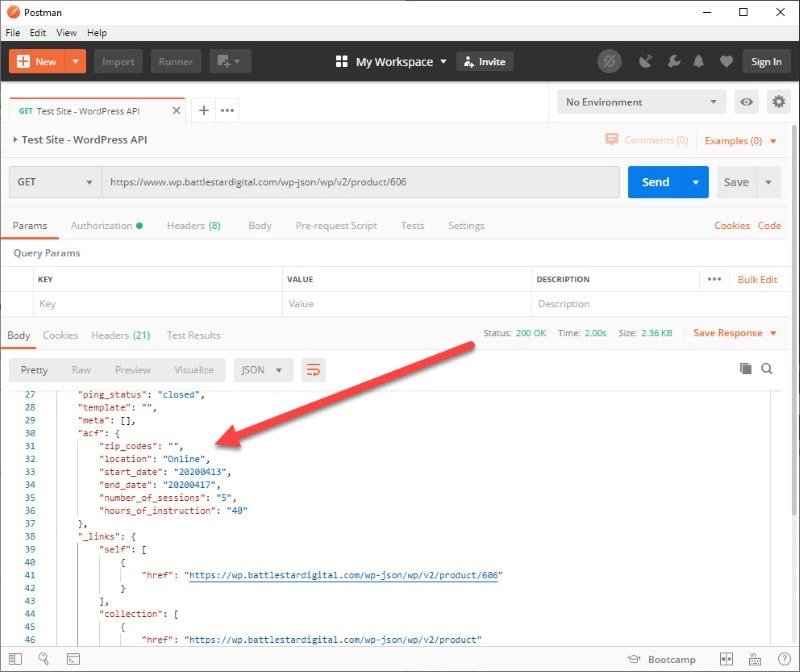This screenshot has height=672, width=800.
Task: Open find and replace status bar icon
Action: 44,659
